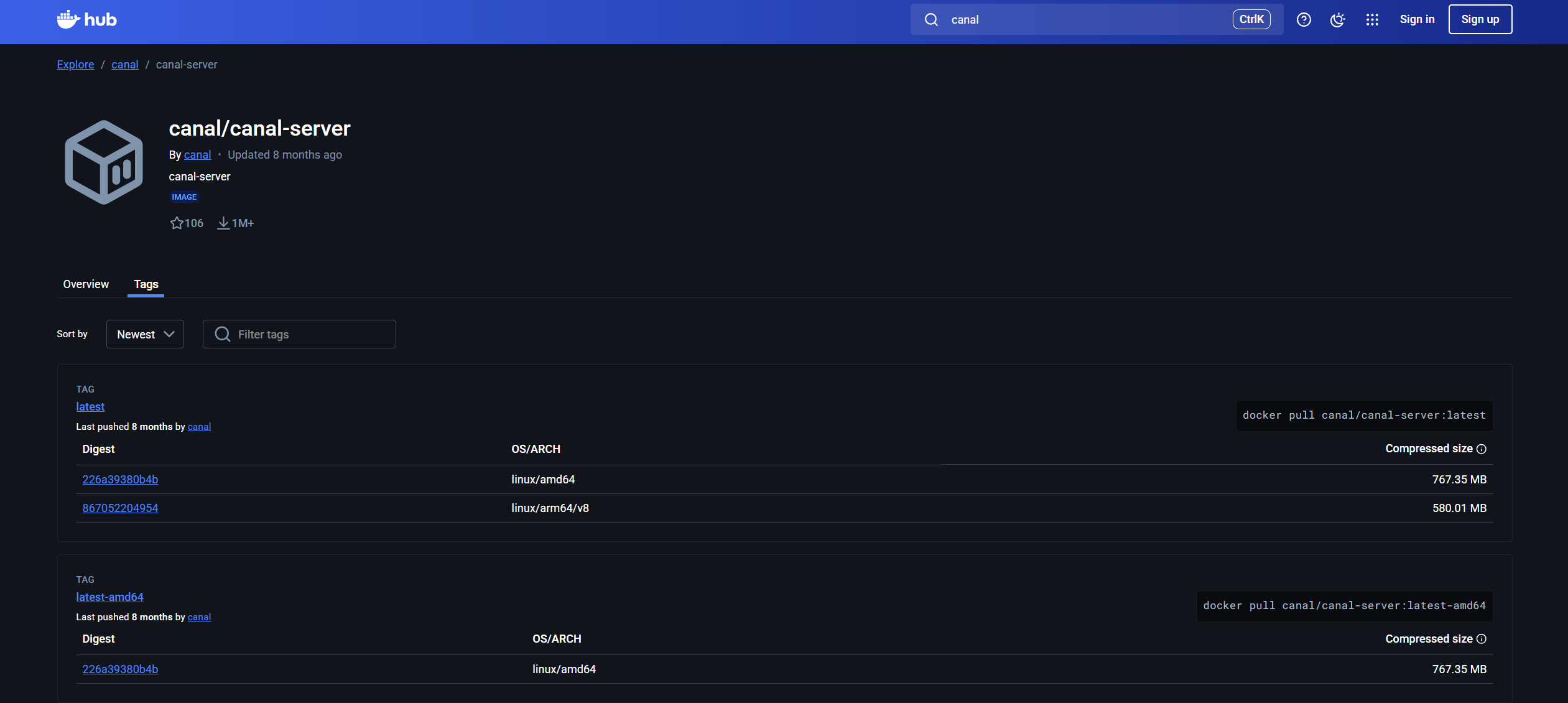Click the linux/arm64/v8 cell
Viewport: 1568px width, 703px height.
click(550, 508)
